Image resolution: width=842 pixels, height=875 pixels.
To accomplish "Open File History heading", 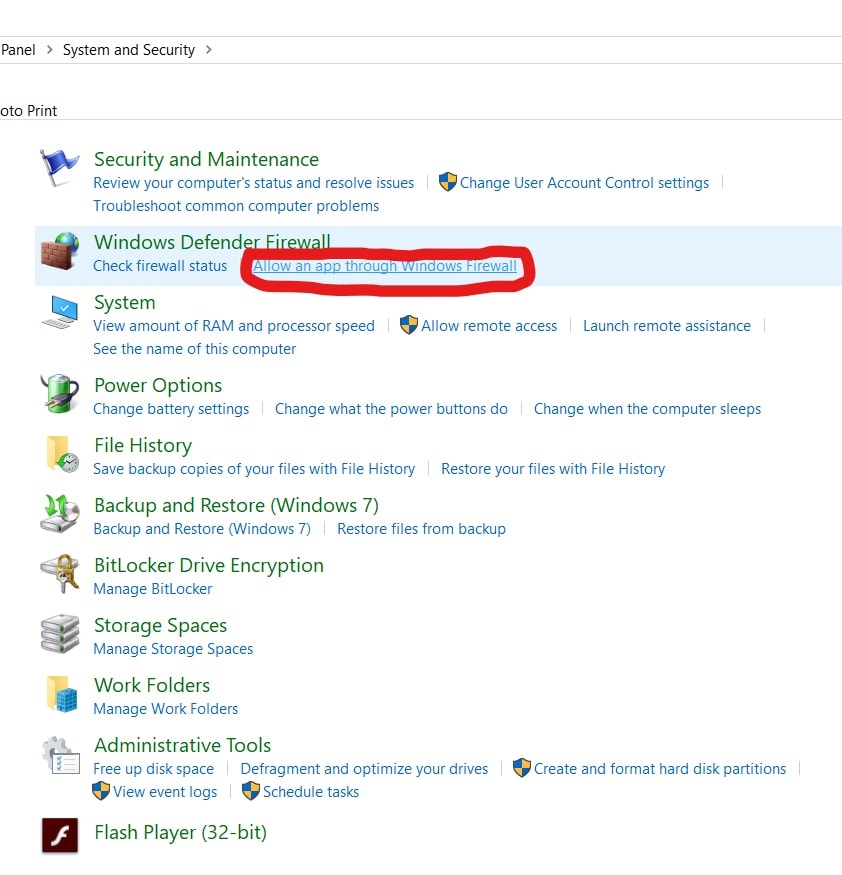I will (143, 445).
